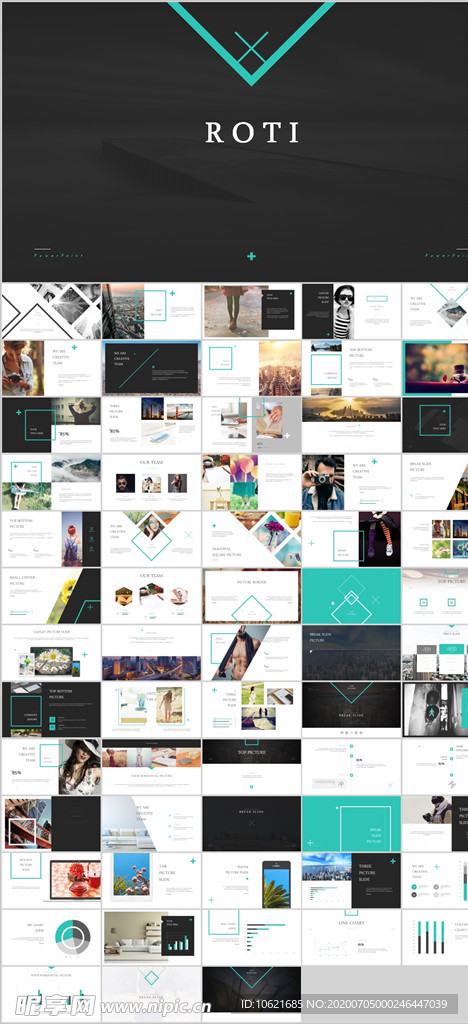Open the woman with sunglasses striped shirt slide

pos(351,312)
